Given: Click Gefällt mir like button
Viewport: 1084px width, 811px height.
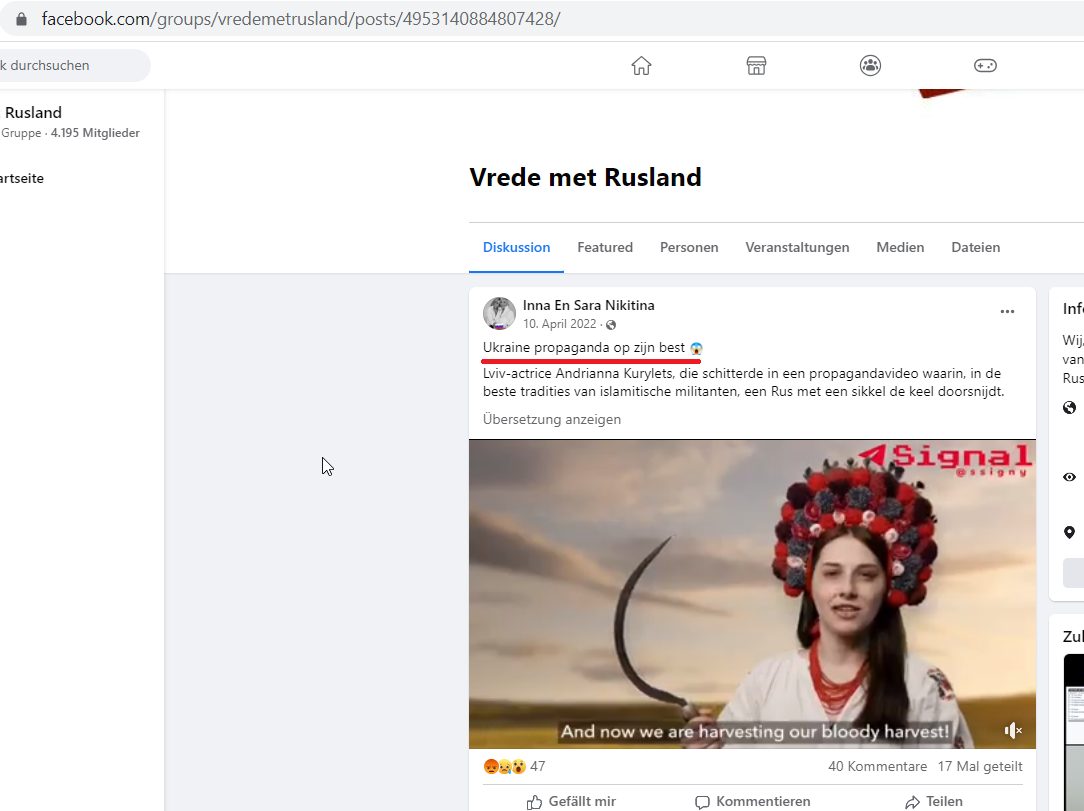Looking at the screenshot, I should 571,801.
